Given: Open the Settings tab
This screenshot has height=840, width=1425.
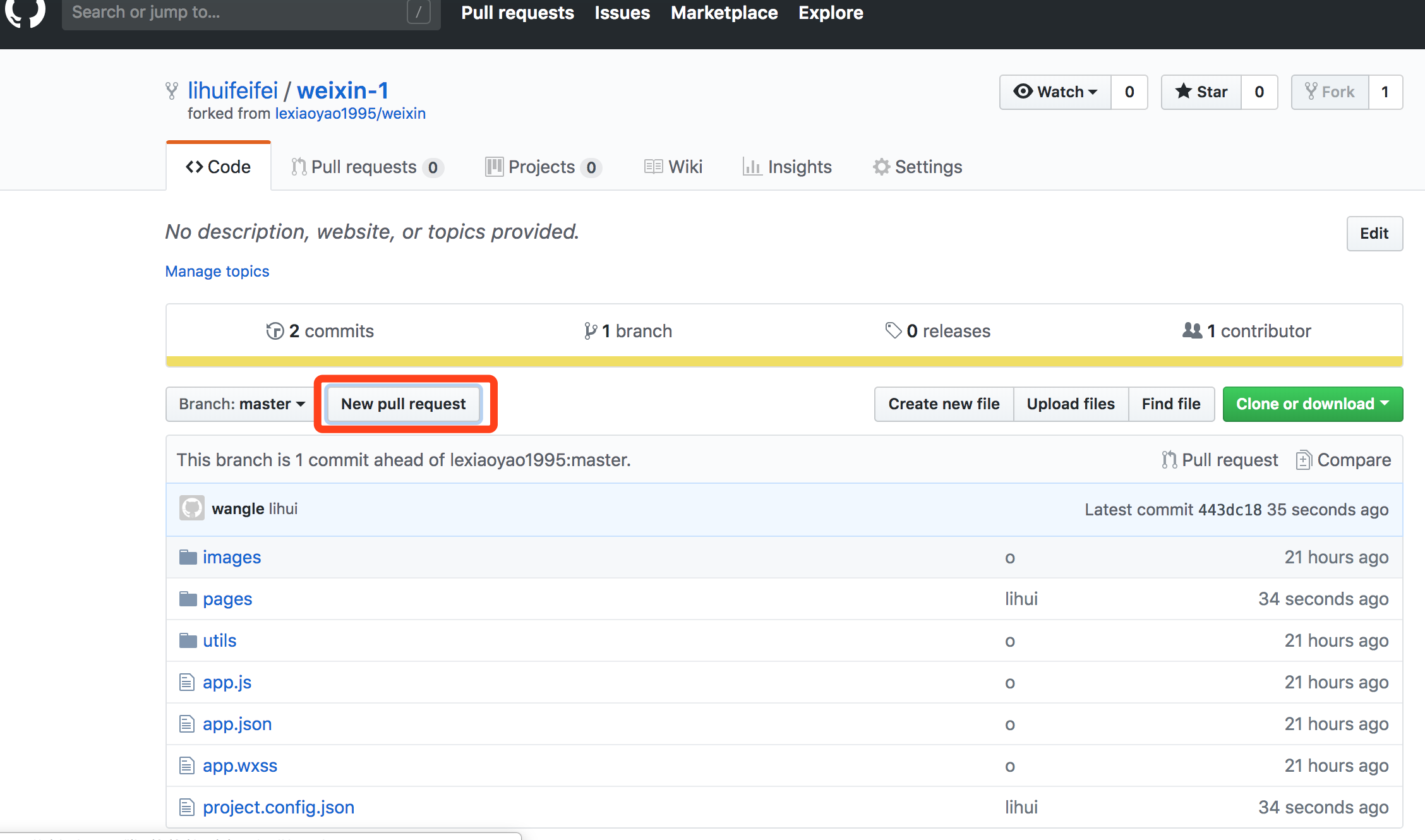Looking at the screenshot, I should [x=917, y=167].
